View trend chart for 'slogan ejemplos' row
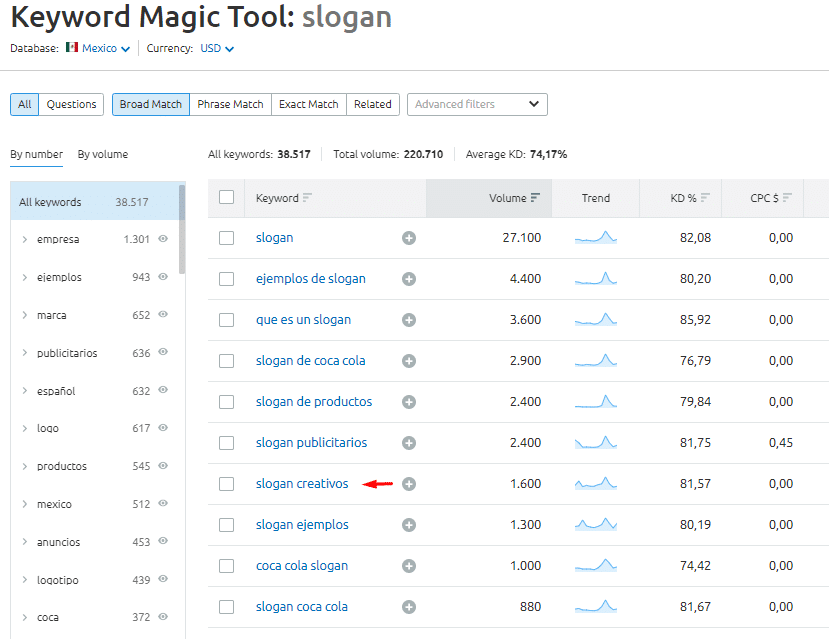The height and width of the screenshot is (639, 829). pyautogui.click(x=596, y=524)
